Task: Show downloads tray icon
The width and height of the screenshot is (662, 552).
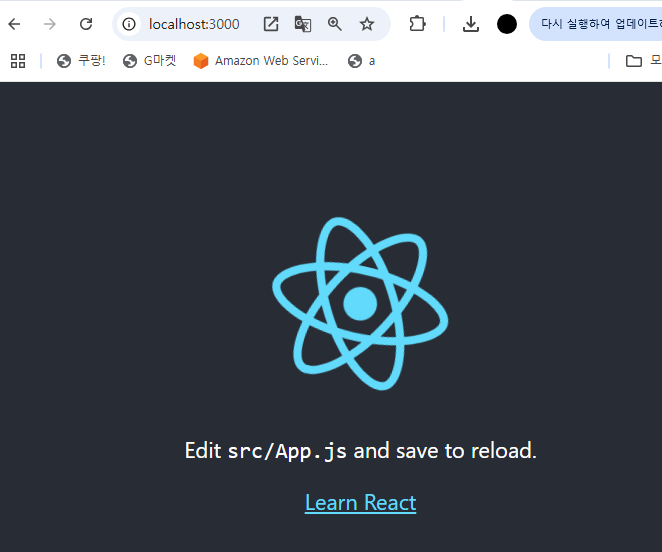Action: pyautogui.click(x=471, y=24)
